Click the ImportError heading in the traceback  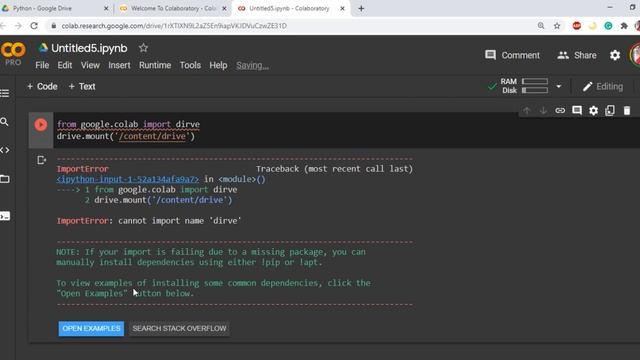click(82, 169)
